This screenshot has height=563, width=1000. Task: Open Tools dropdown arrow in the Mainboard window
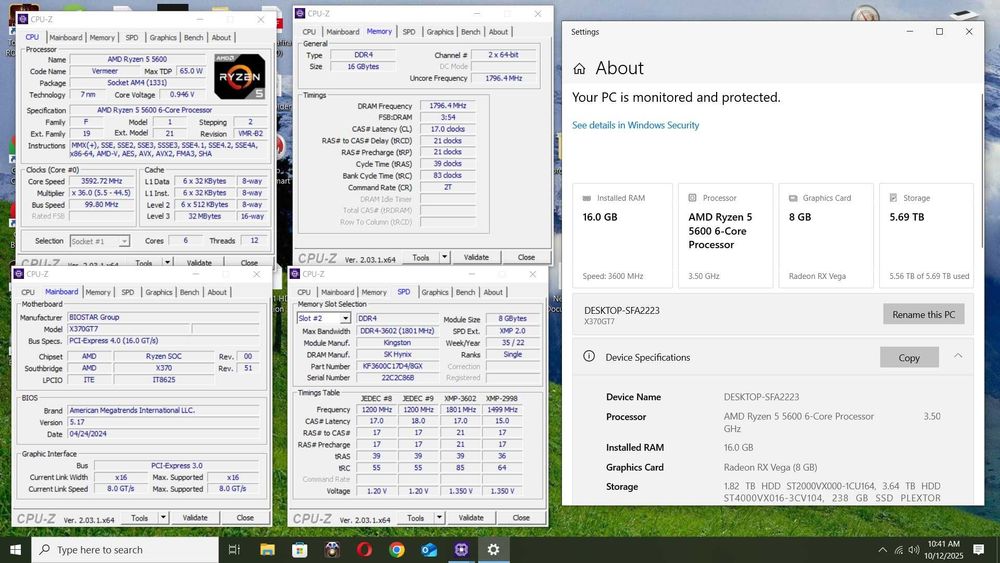[x=163, y=518]
